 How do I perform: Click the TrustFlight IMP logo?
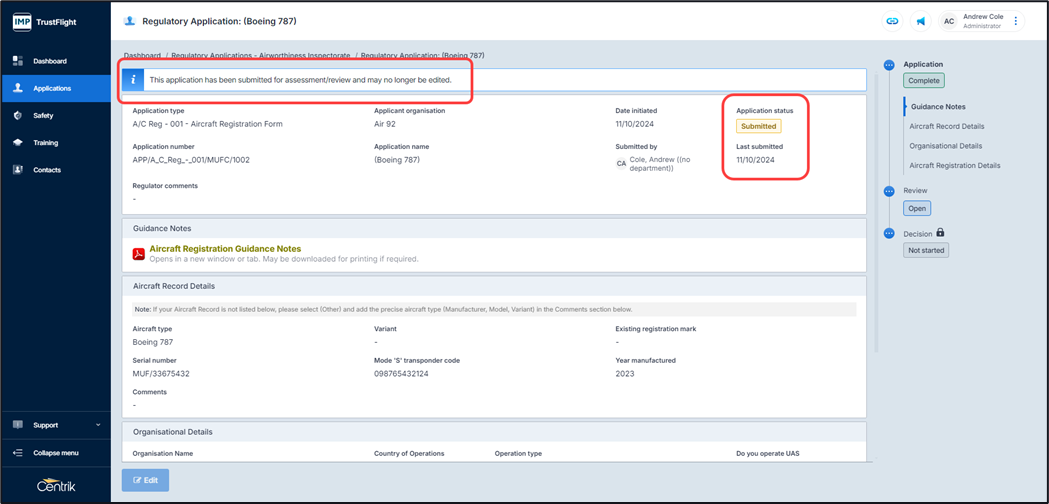tap(22, 22)
